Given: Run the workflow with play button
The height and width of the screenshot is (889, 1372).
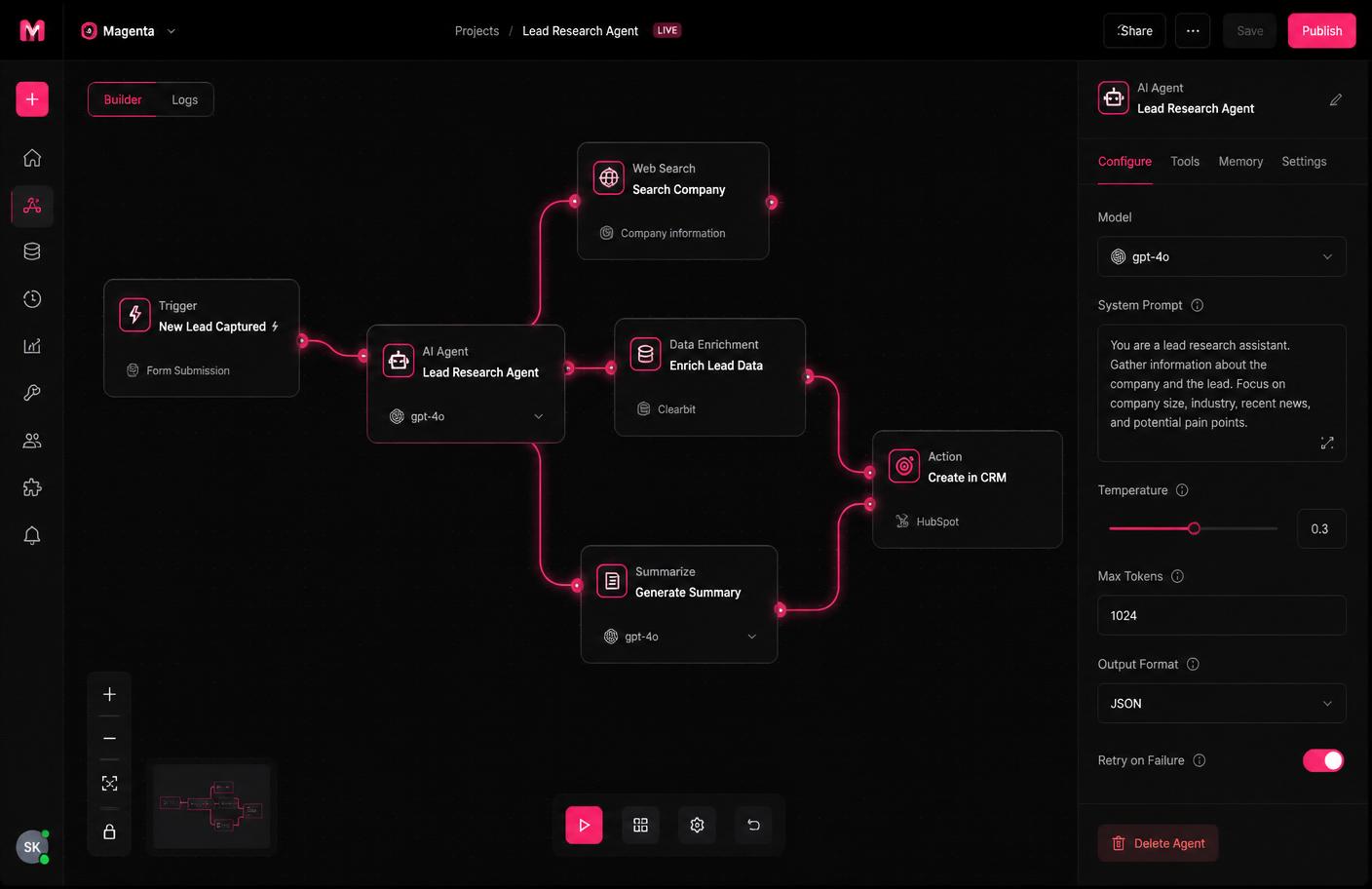Looking at the screenshot, I should pos(584,825).
